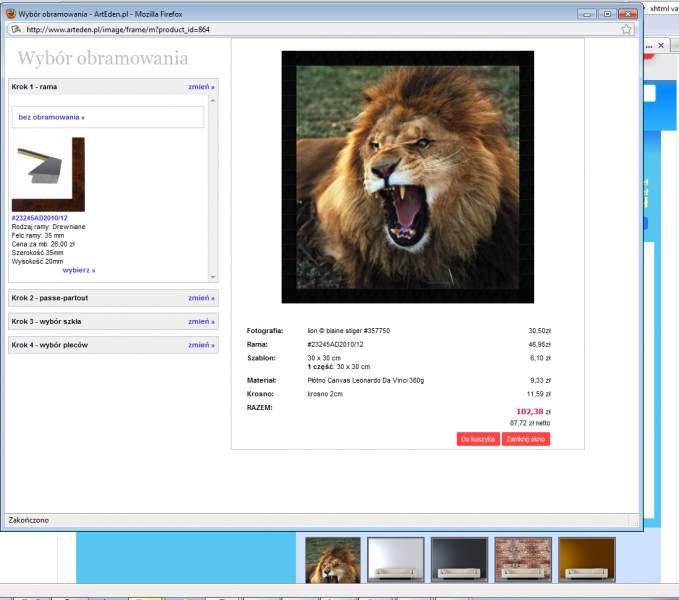Add to cart with 'Do koszyka' button
Viewport: 679px width, 600px height.
(477, 439)
